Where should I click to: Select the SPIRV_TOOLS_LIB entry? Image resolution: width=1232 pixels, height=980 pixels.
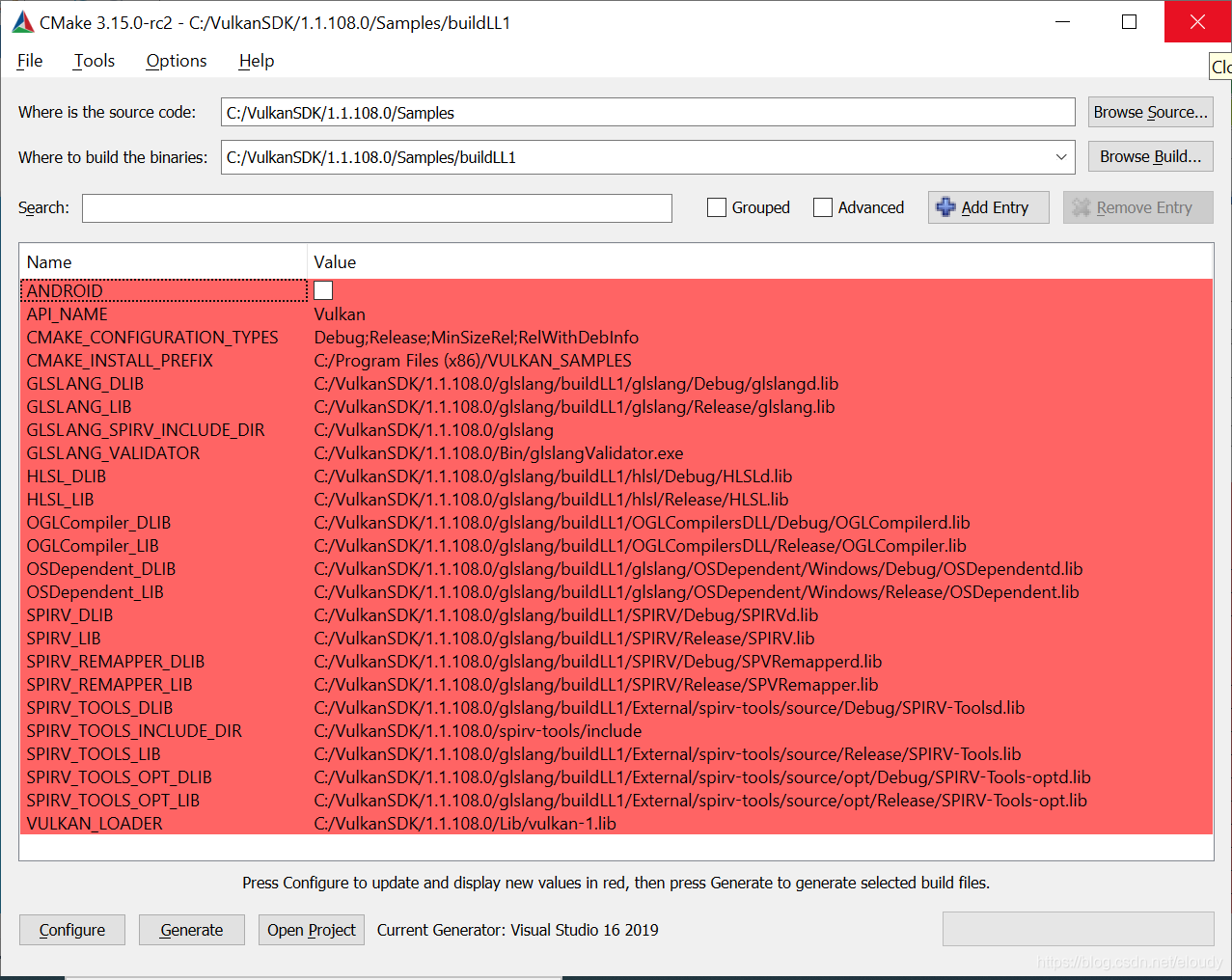(94, 754)
